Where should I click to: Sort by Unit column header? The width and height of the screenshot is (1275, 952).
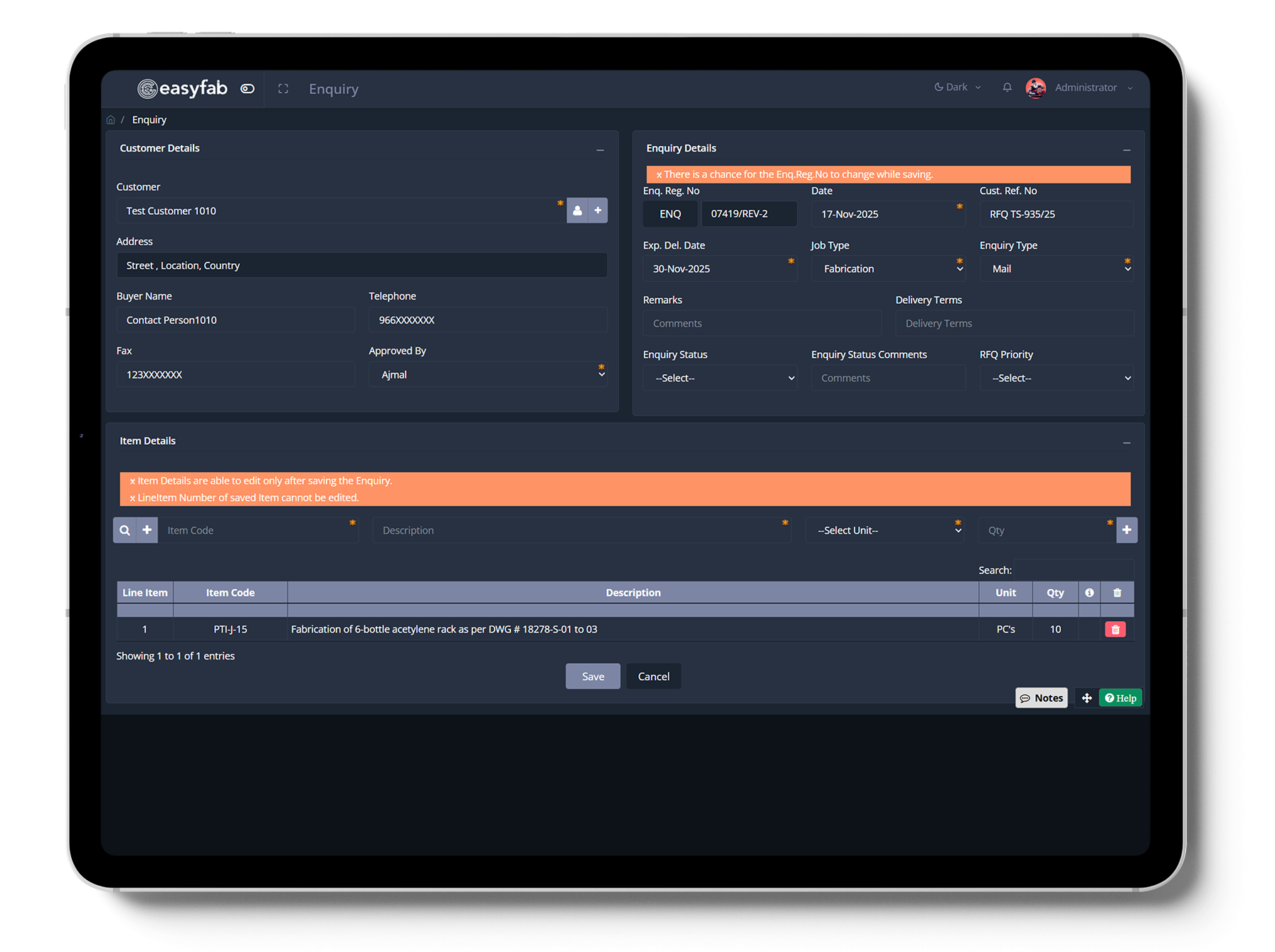(1006, 593)
